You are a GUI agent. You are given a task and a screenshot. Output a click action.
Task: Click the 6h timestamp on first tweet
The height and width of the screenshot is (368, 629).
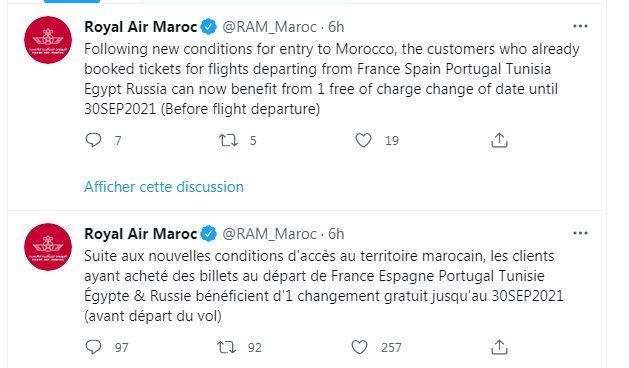tap(336, 27)
